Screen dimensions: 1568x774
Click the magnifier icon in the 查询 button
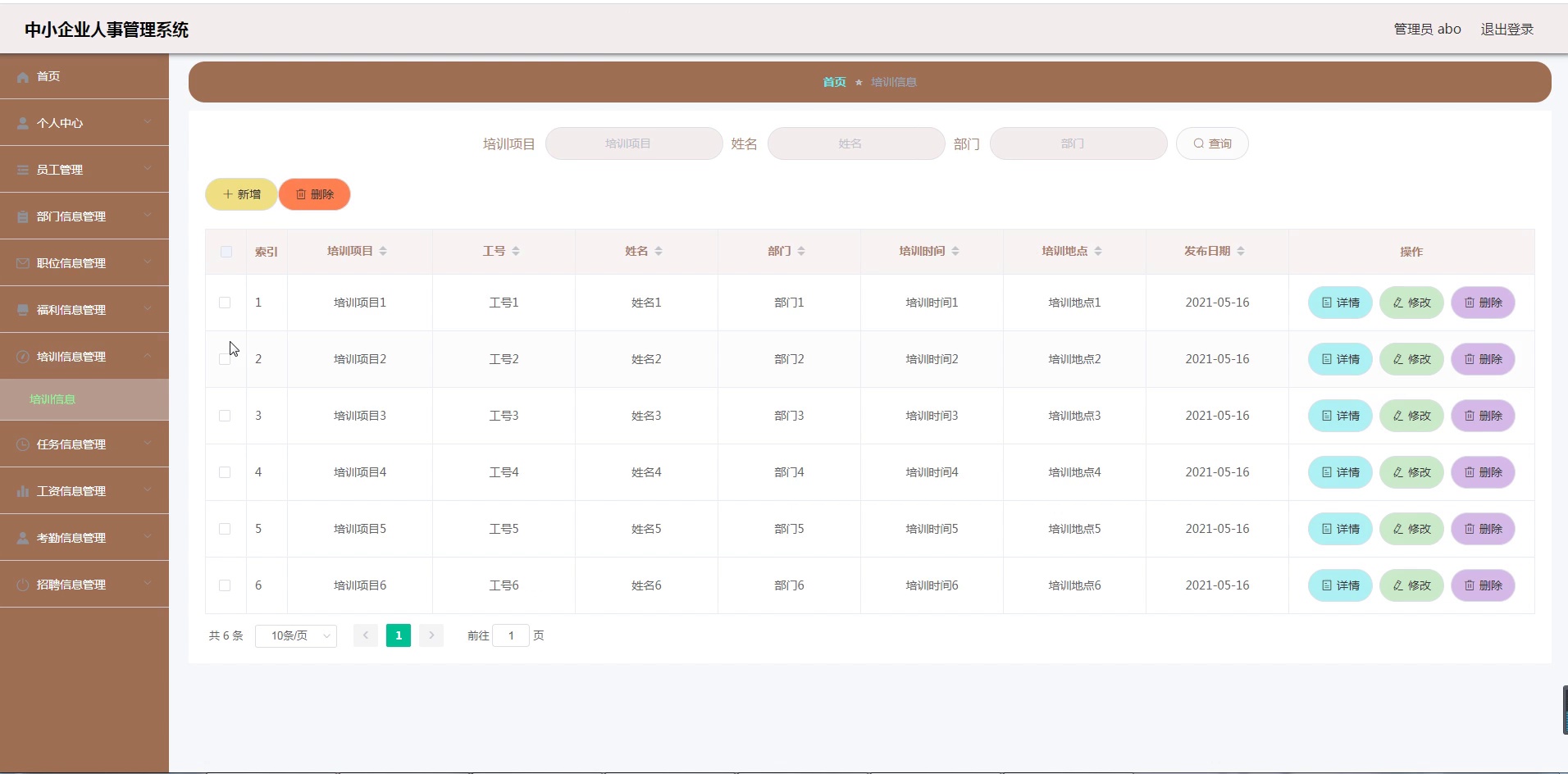pyautogui.click(x=1199, y=143)
